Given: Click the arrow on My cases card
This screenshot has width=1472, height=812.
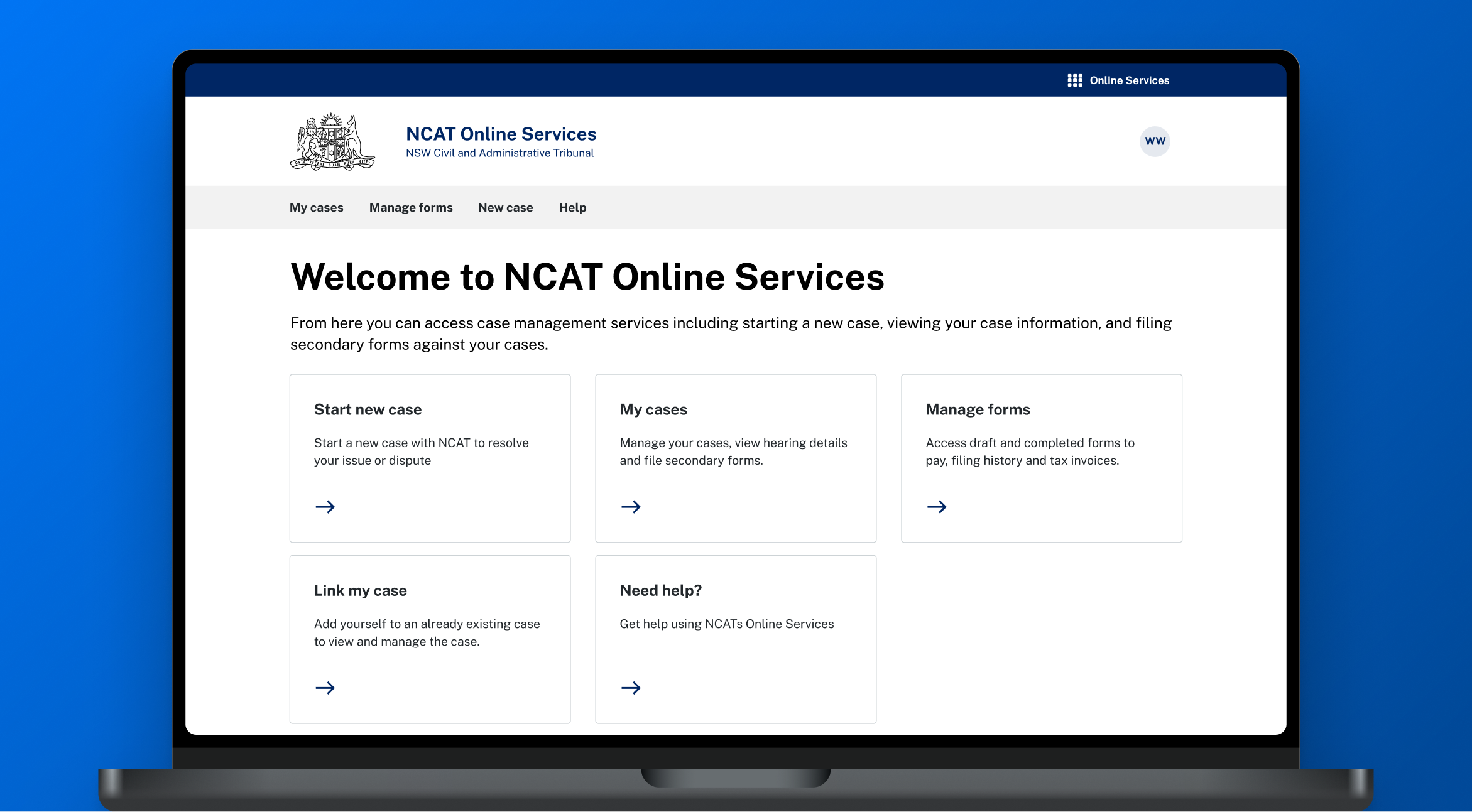Looking at the screenshot, I should (x=631, y=507).
